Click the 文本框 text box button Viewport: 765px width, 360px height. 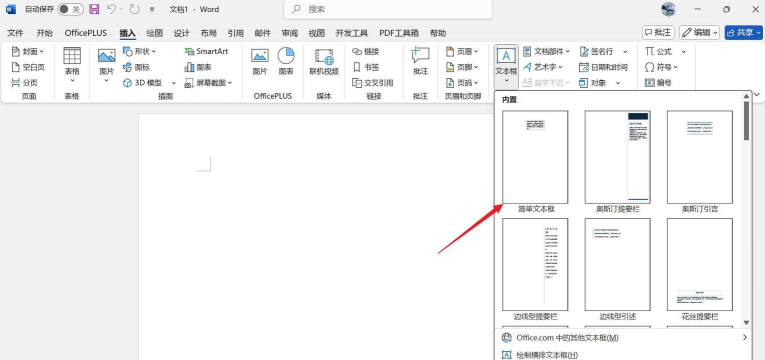(x=506, y=61)
